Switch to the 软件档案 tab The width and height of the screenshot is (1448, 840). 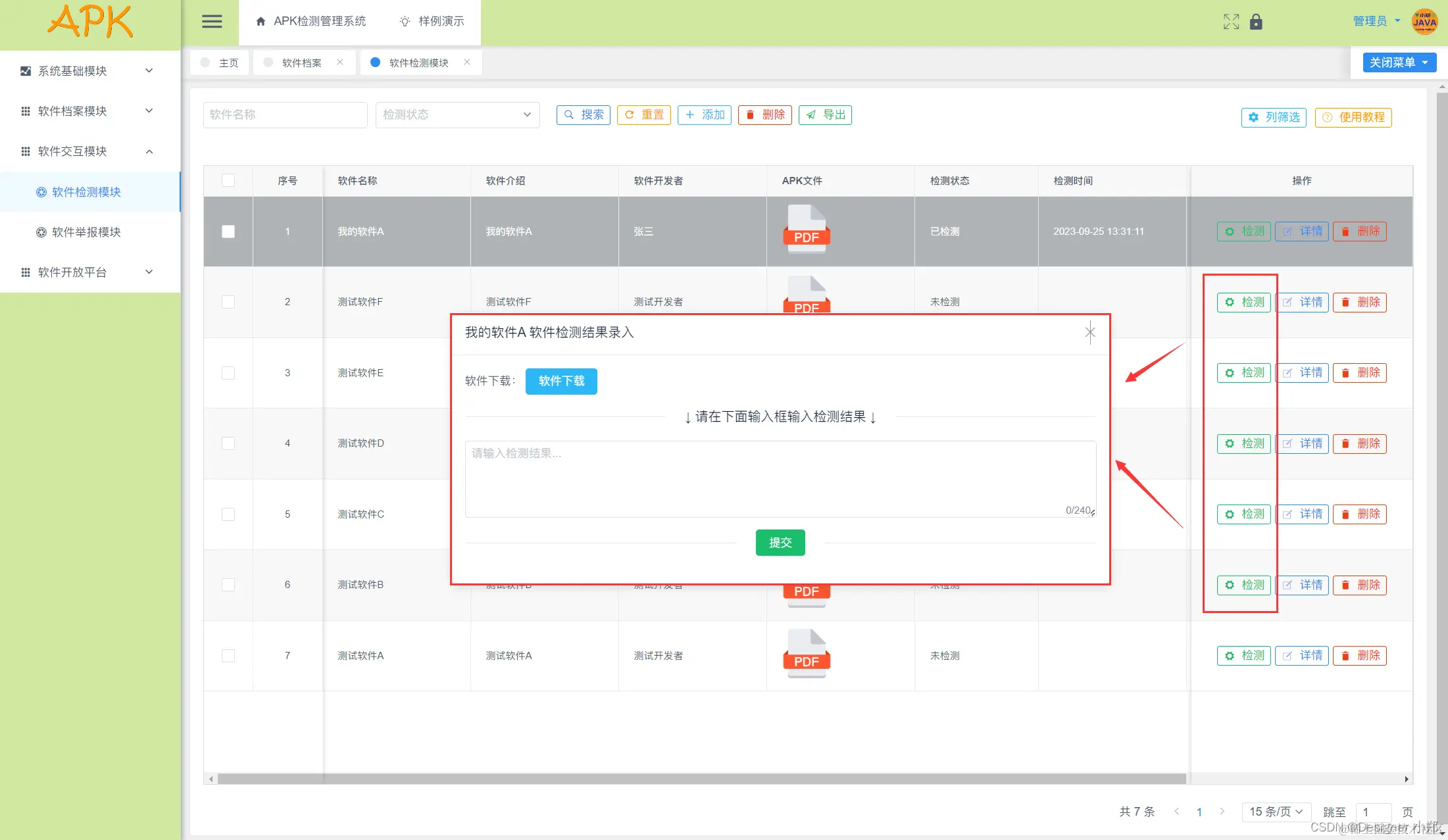[301, 62]
